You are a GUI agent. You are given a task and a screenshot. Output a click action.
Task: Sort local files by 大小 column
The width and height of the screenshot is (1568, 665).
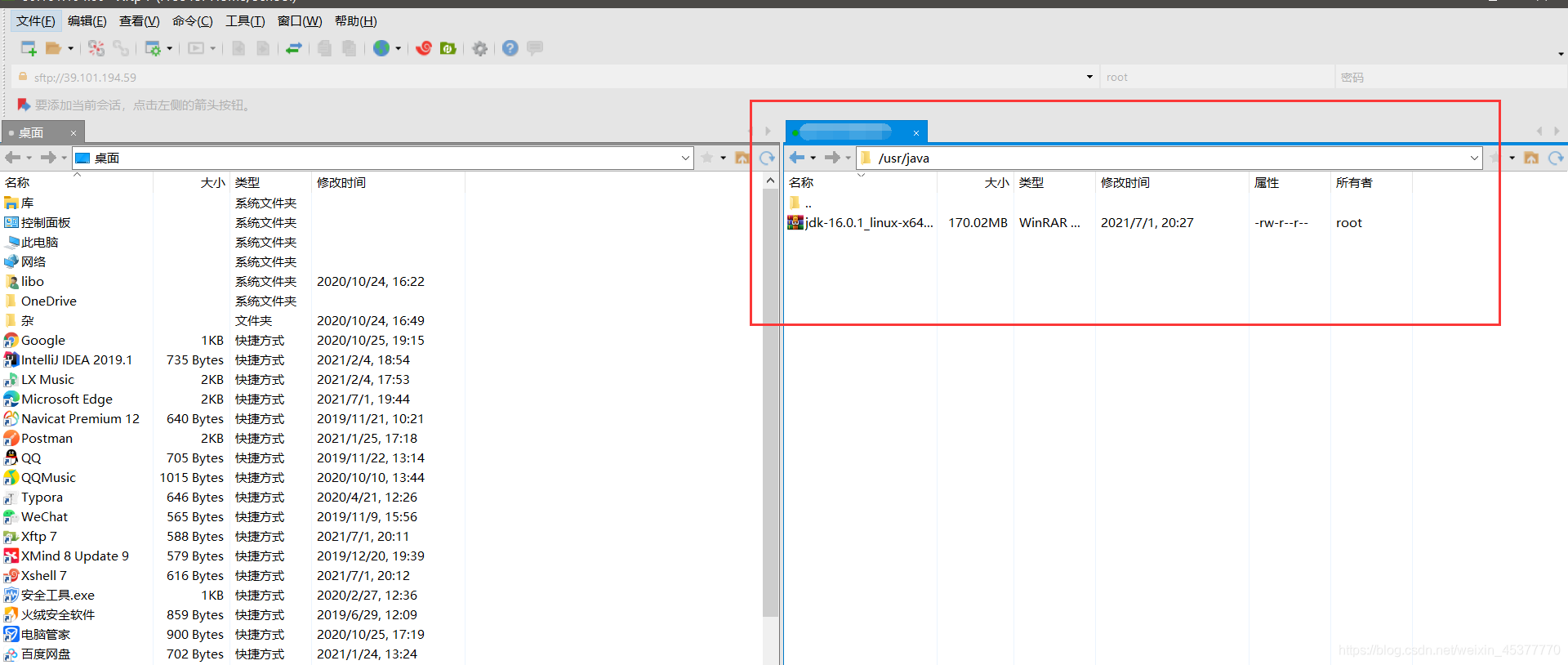192,183
